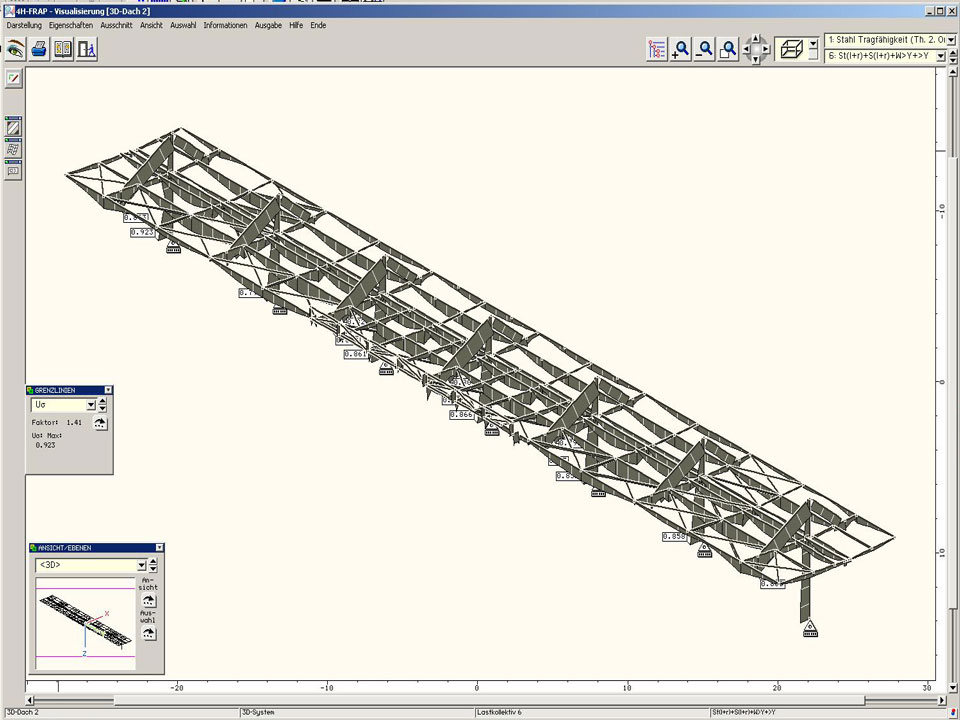Open the load combination St(l+r) dropdown
Viewport: 960px width, 720px height.
pyautogui.click(x=941, y=57)
